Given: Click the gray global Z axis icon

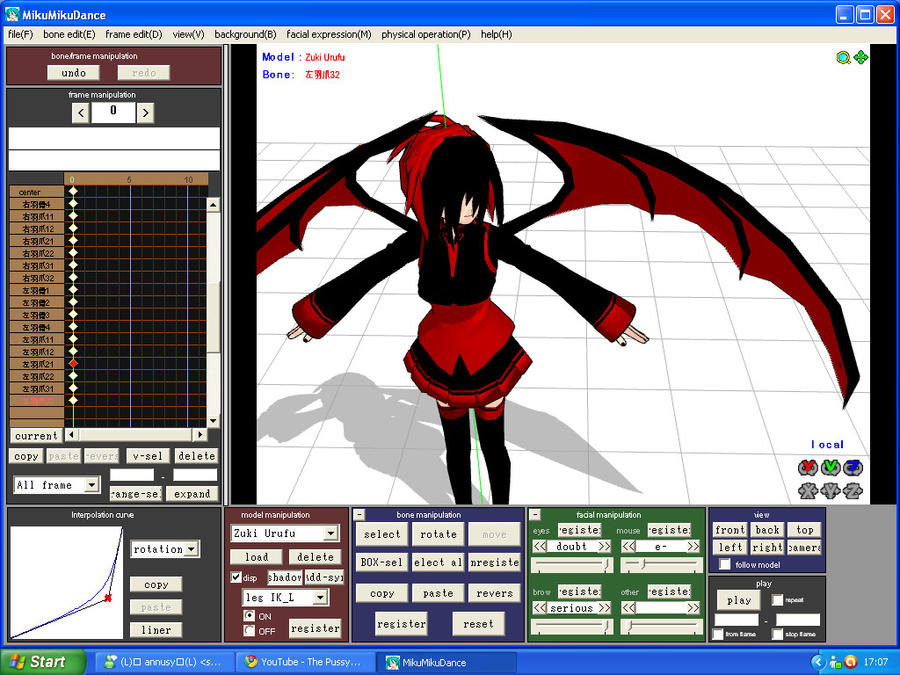Looking at the screenshot, I should coord(851,490).
